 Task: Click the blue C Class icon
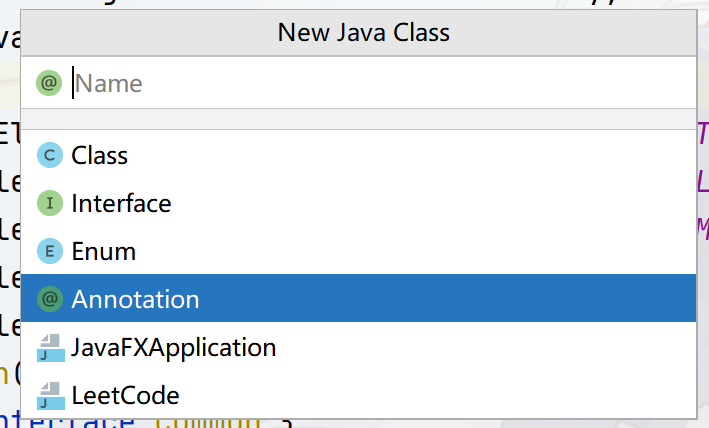pyautogui.click(x=50, y=155)
